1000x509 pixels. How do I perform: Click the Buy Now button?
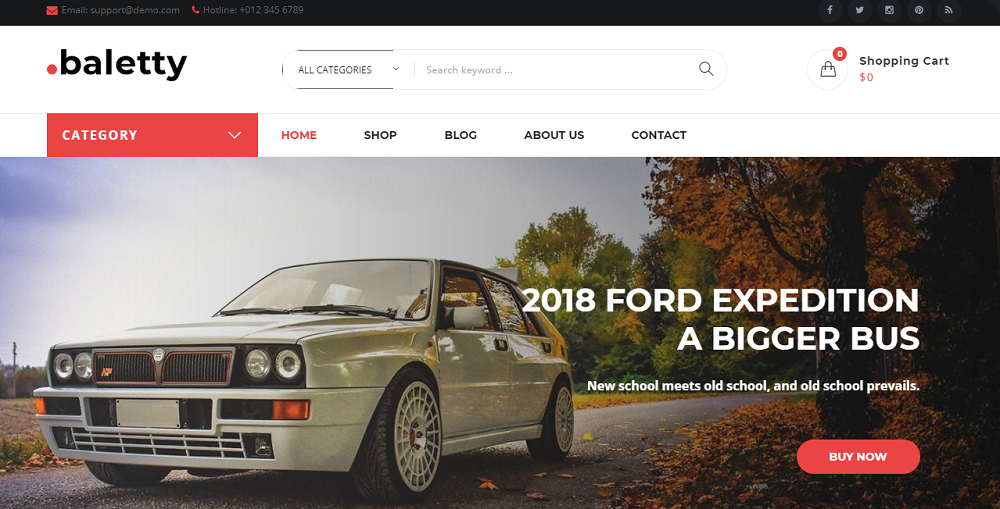click(858, 457)
